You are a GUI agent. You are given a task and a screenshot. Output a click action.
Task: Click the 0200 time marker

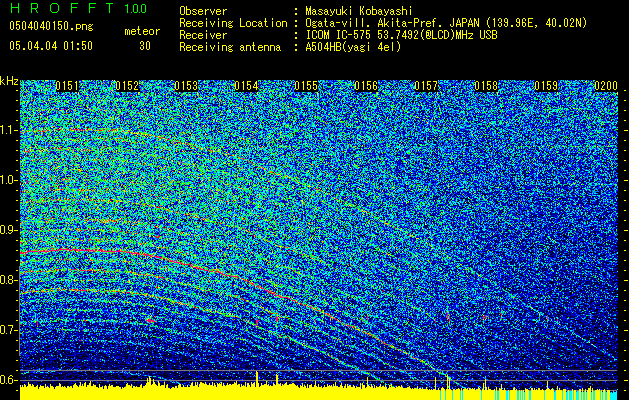click(x=606, y=86)
